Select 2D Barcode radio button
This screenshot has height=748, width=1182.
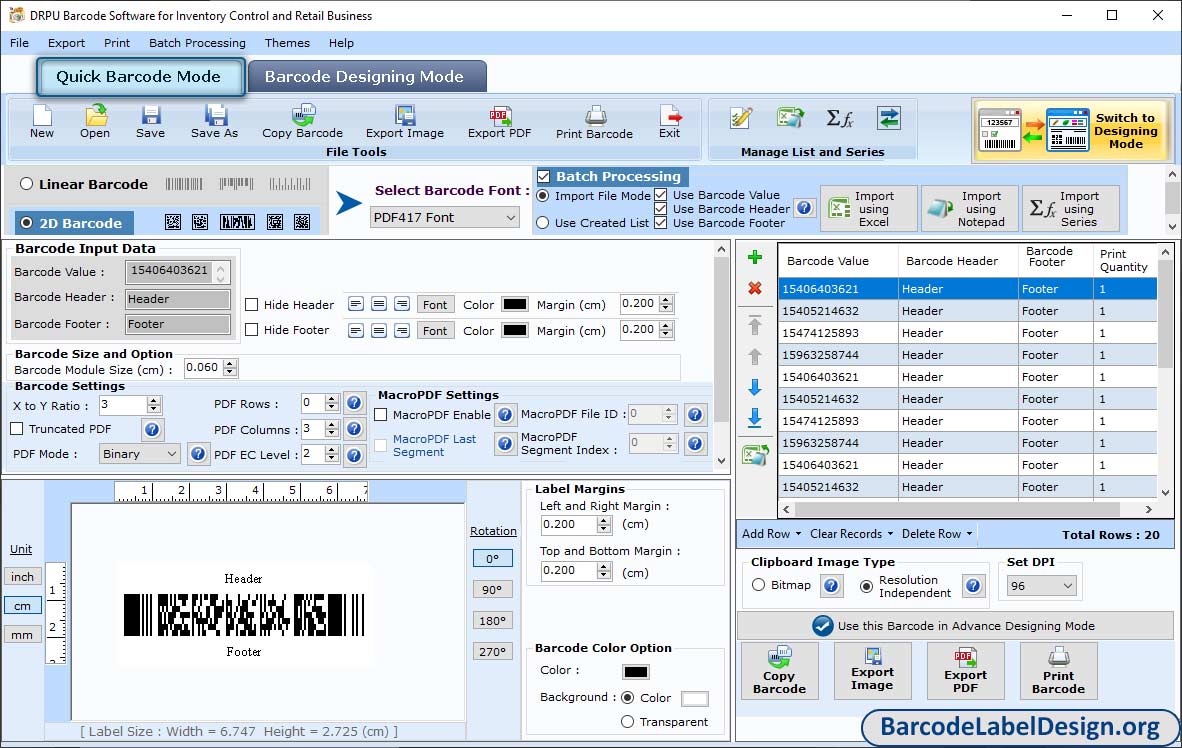(26, 223)
